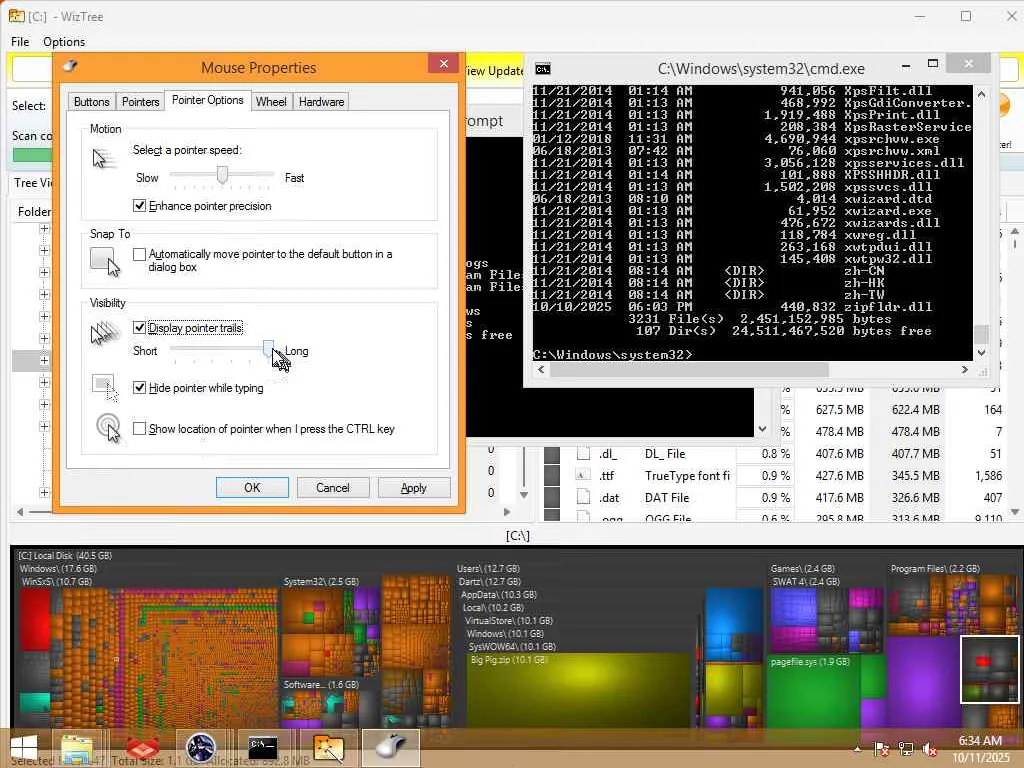This screenshot has width=1024, height=768.
Task: Switch to the Pointers tab
Action: click(x=140, y=102)
